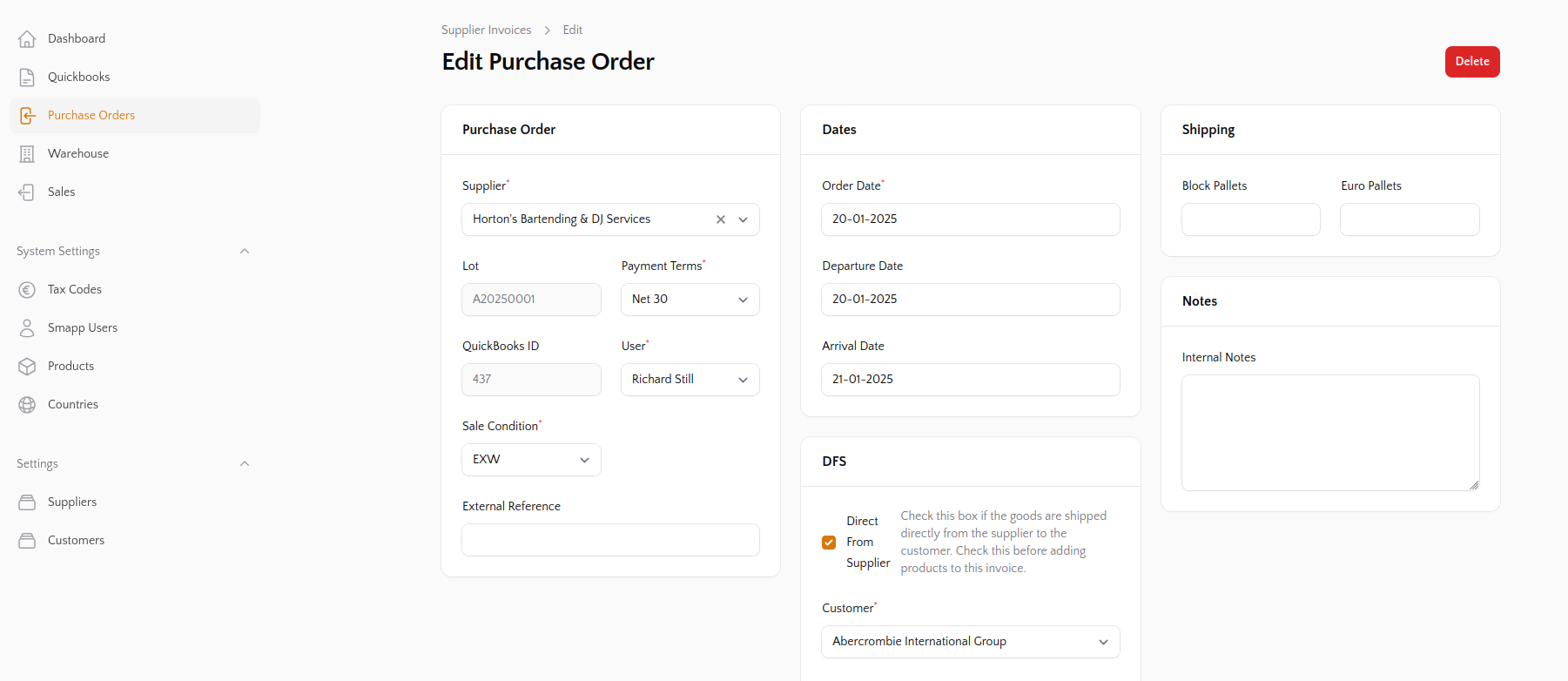The width and height of the screenshot is (1568, 681).
Task: Click the QuickBooks ID field
Action: 531,380
